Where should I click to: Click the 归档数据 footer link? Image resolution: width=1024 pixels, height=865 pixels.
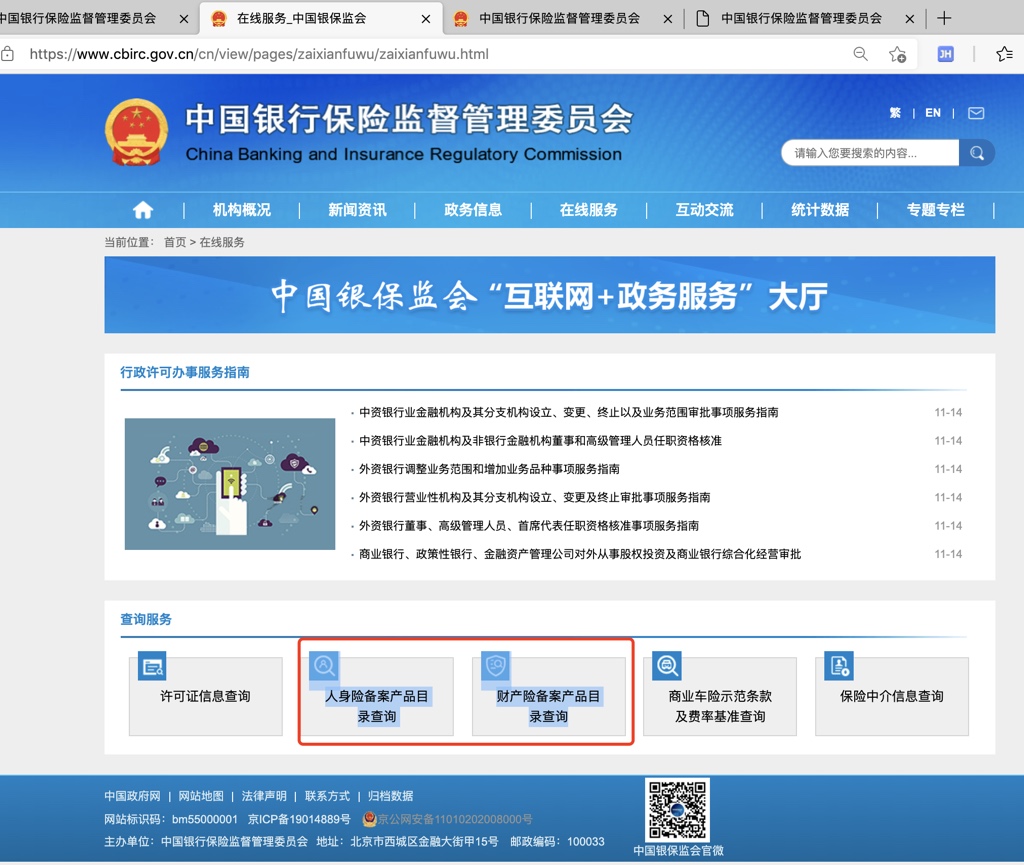[391, 796]
